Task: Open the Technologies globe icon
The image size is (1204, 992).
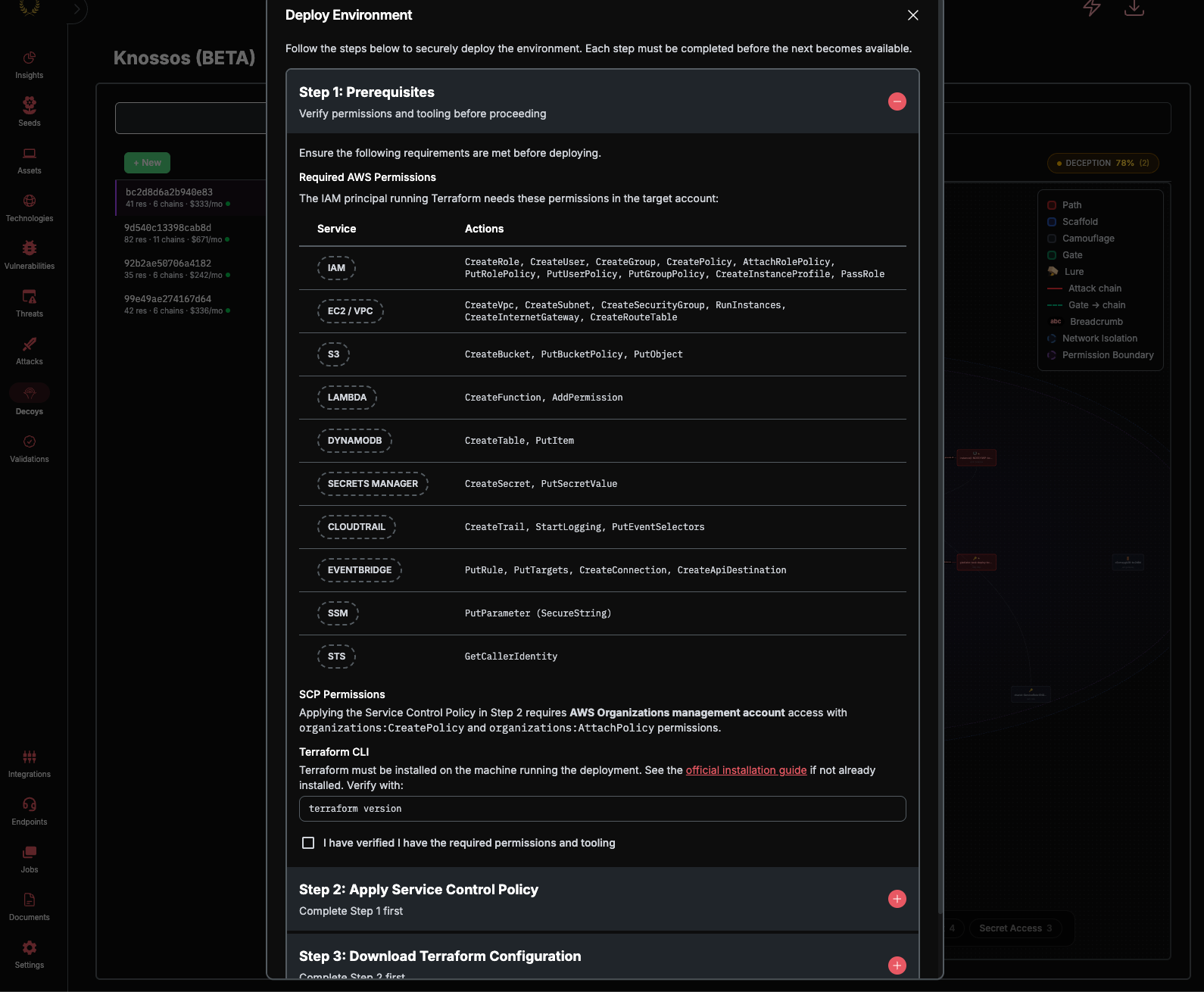Action: (x=30, y=201)
